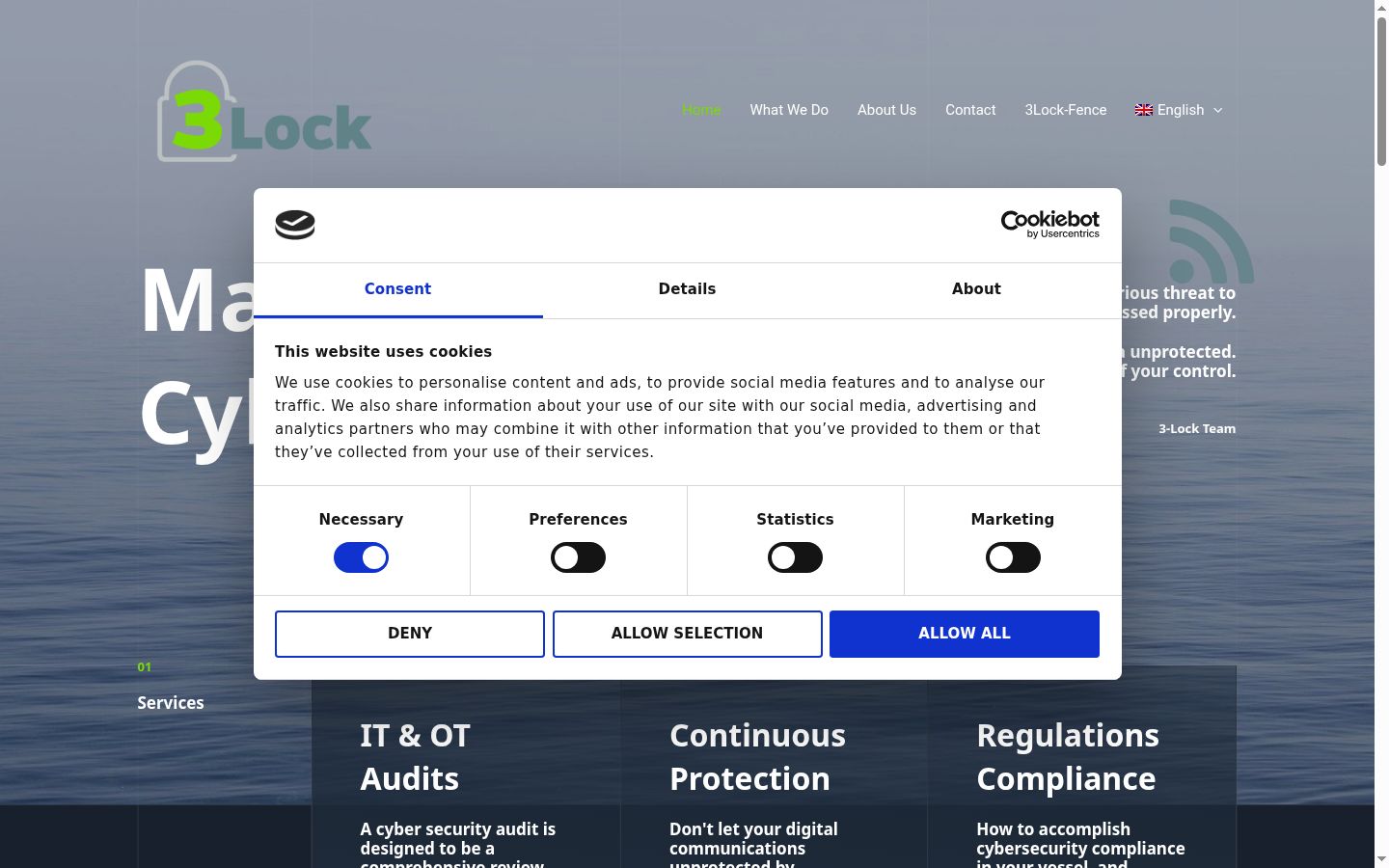1389x868 pixels.
Task: Click the DENY button
Action: pos(410,634)
